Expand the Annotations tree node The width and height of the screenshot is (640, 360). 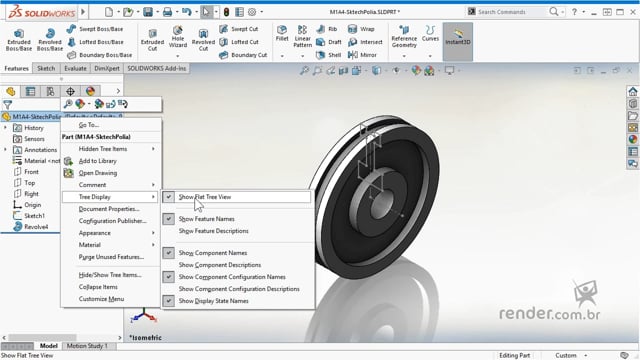(6, 150)
